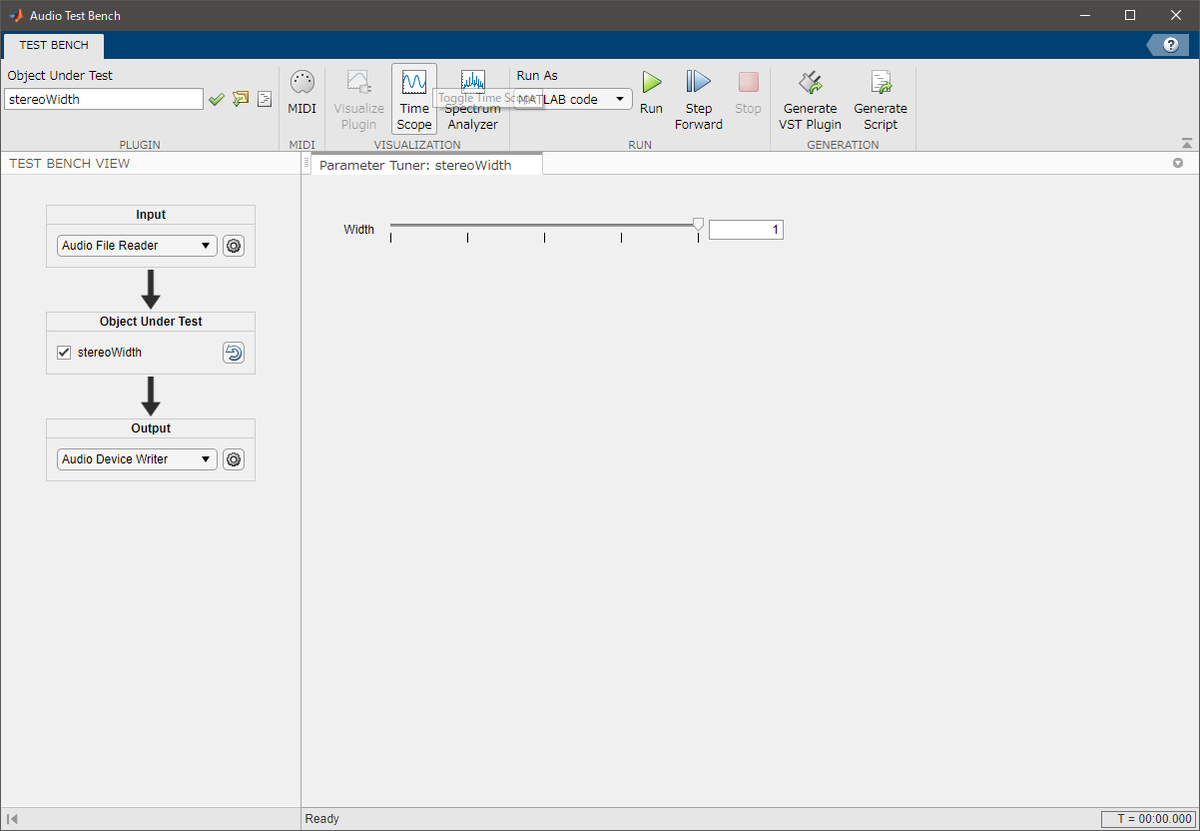Image resolution: width=1200 pixels, height=831 pixels.
Task: Open the Audio Device Writer output dropdown
Action: pos(137,459)
